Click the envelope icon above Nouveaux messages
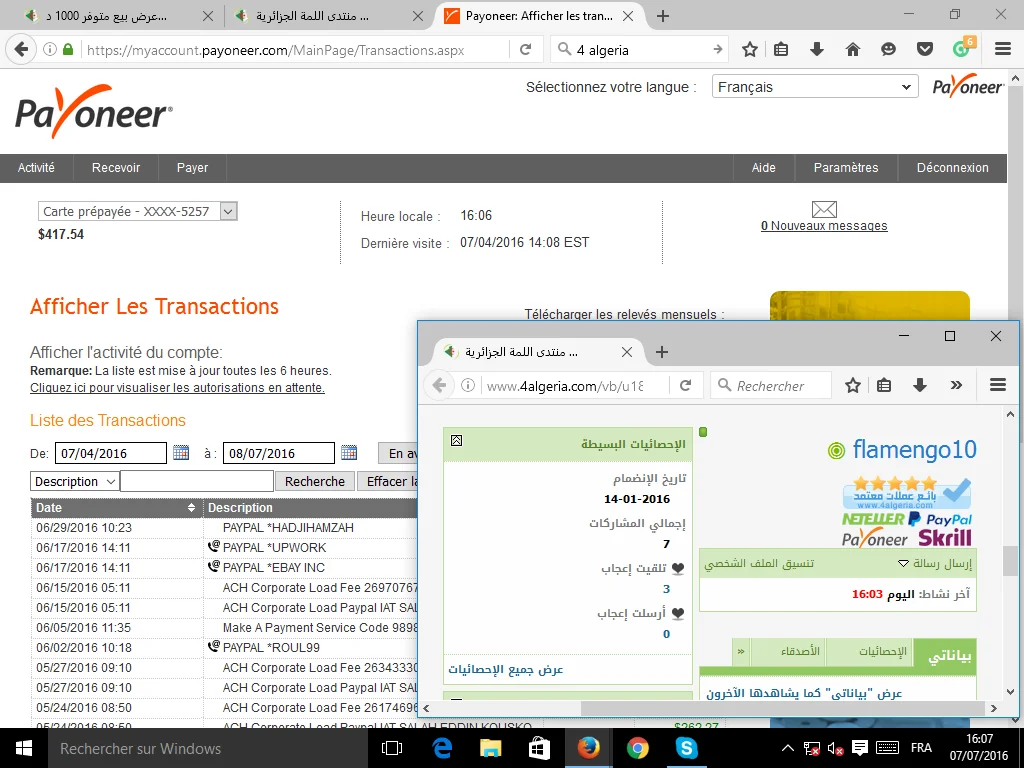The width and height of the screenshot is (1024, 768). [x=824, y=209]
